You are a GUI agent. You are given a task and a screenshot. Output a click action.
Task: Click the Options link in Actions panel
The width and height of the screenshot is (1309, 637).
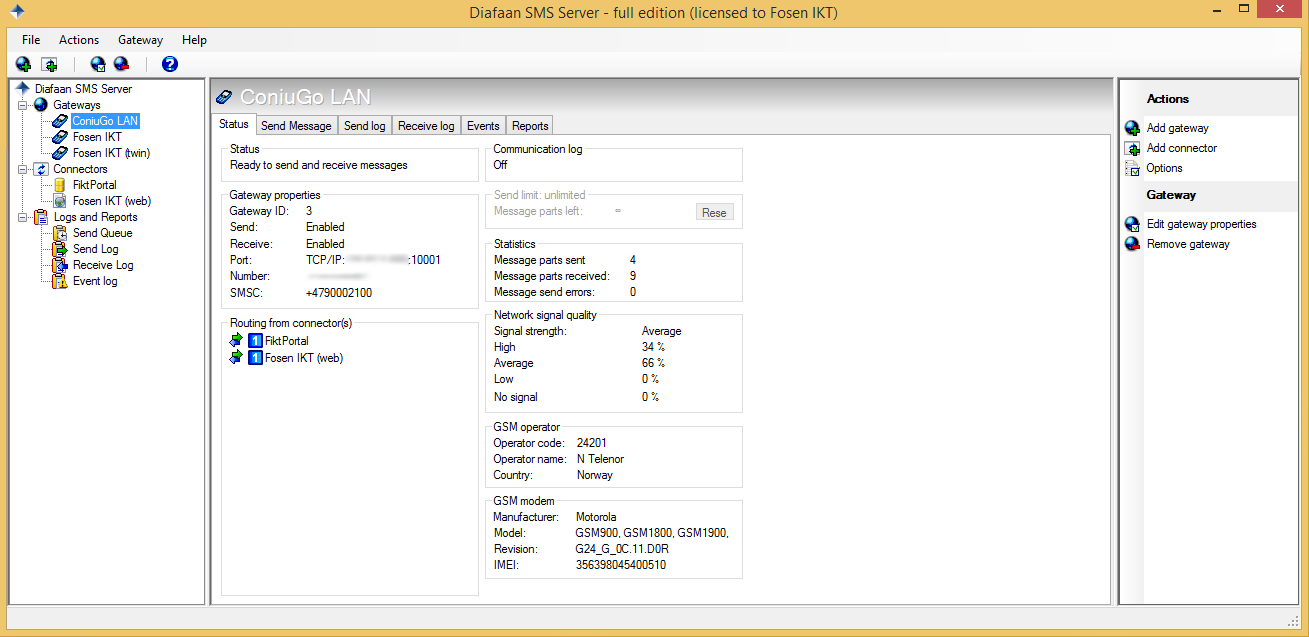click(x=1165, y=168)
